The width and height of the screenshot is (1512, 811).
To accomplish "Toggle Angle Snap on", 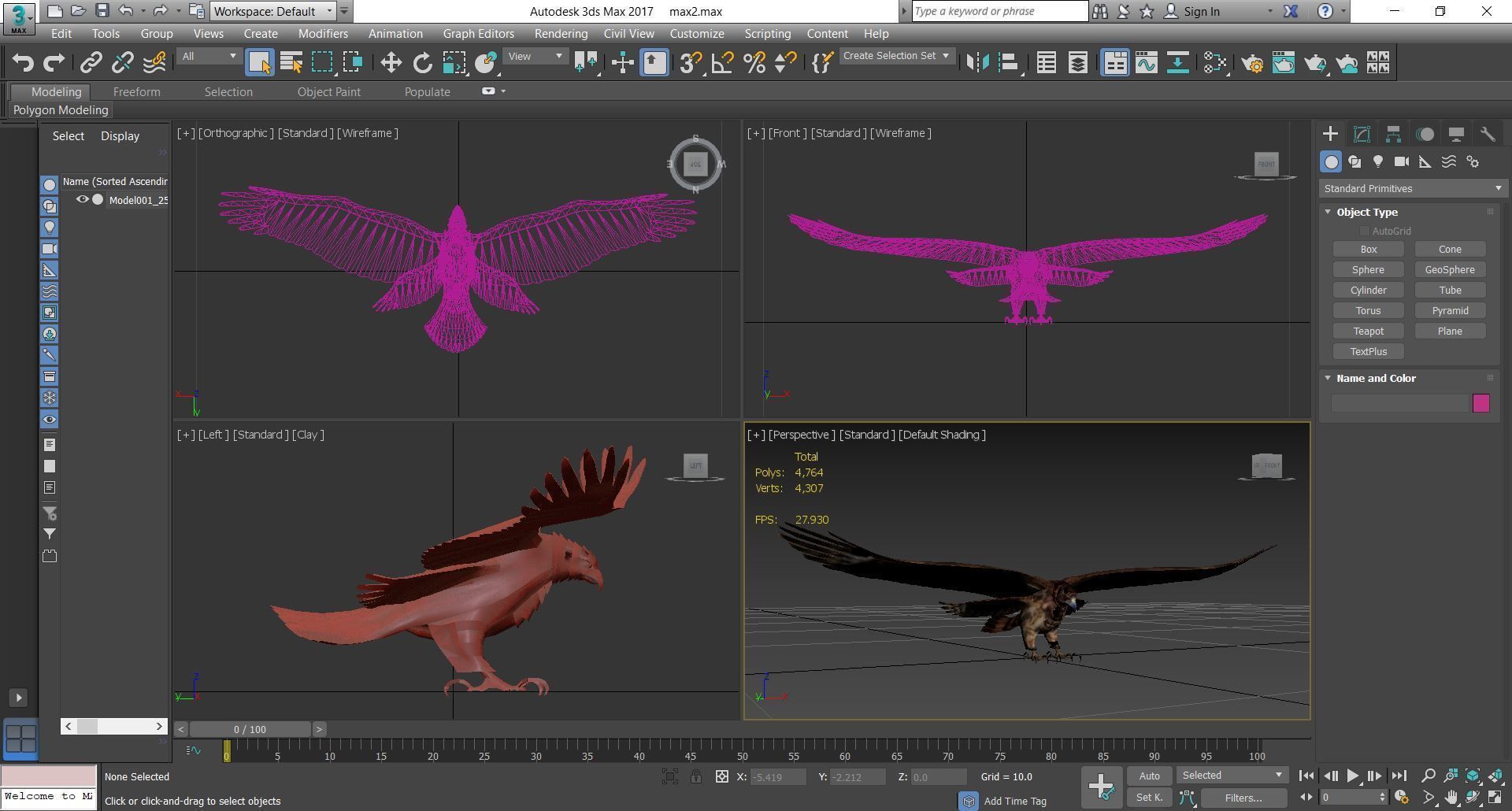I will click(722, 62).
